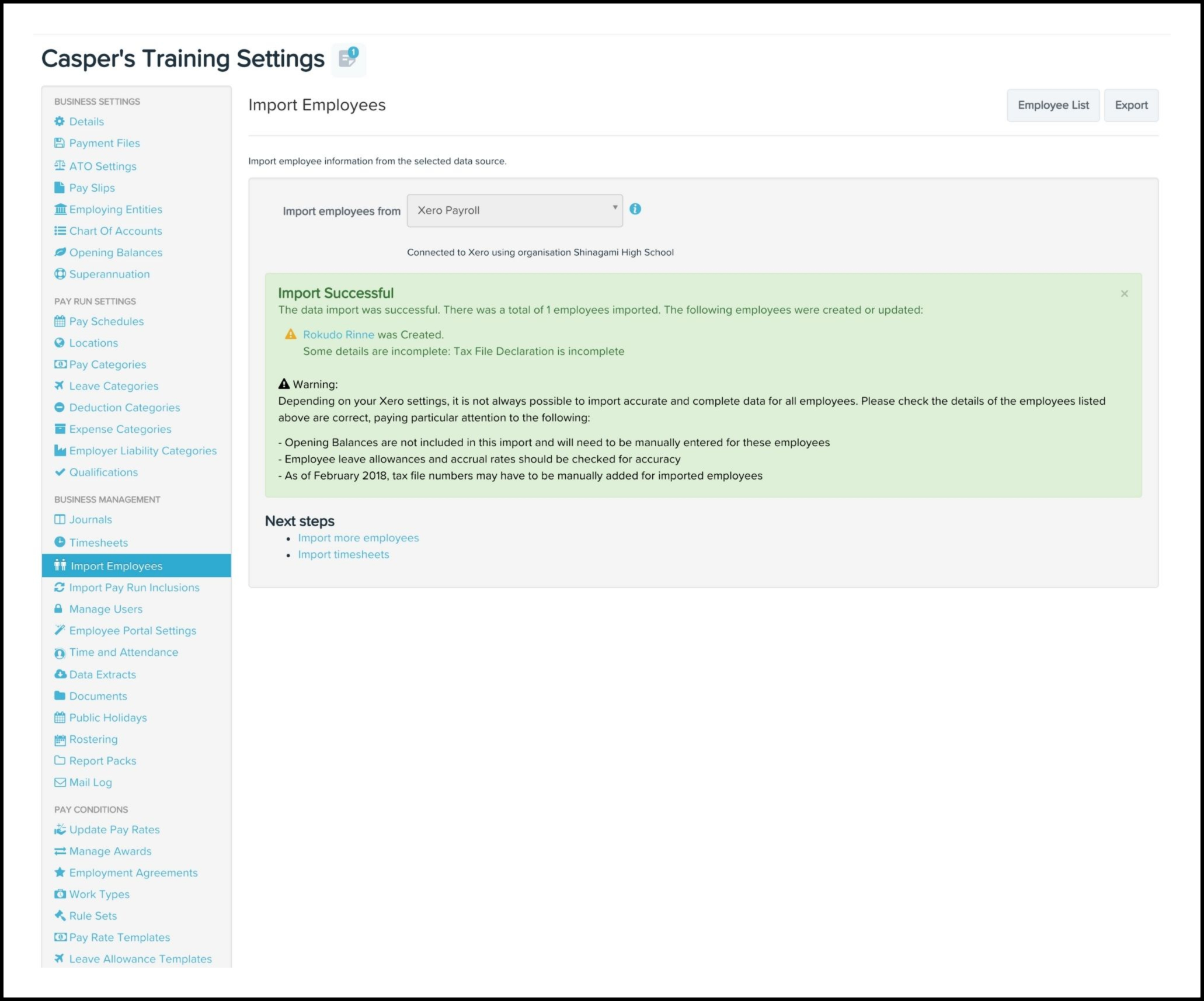This screenshot has width=1204, height=1001.
Task: Click the clock icon beside Timesheets
Action: pyautogui.click(x=60, y=542)
